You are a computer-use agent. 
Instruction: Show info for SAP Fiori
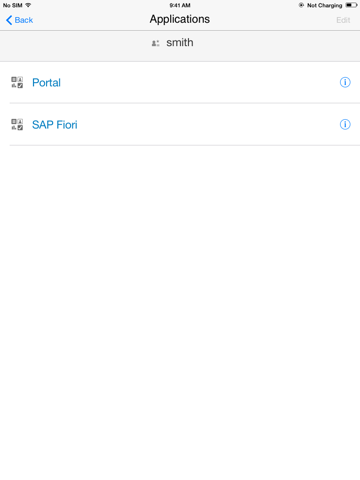tap(345, 124)
